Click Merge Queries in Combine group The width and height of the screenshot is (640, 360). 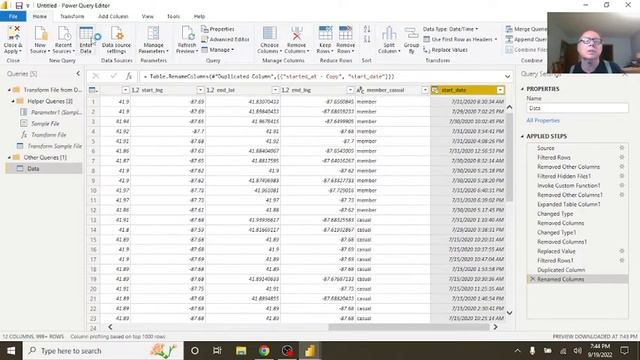point(526,29)
